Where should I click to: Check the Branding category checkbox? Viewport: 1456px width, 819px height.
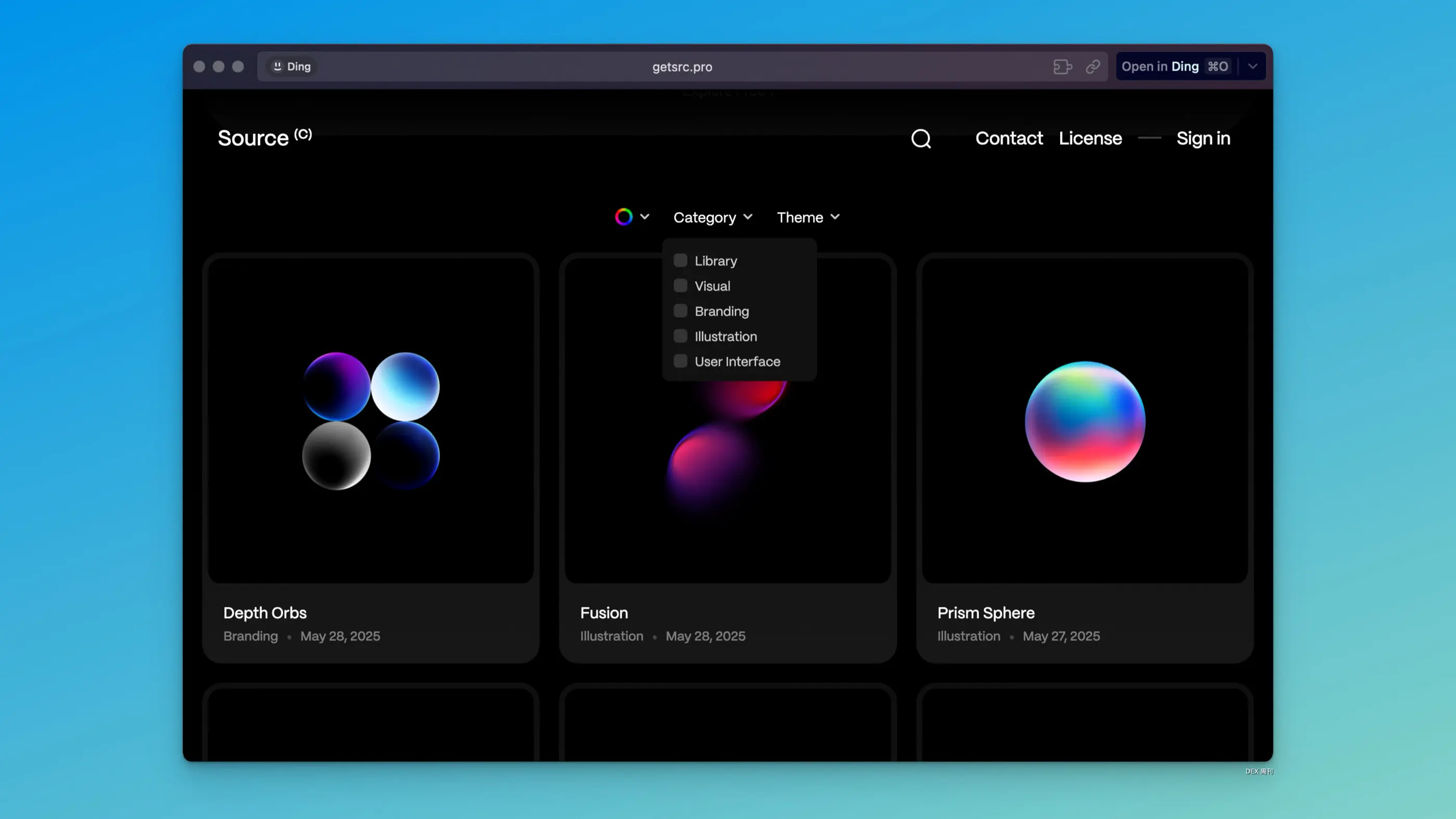tap(681, 311)
